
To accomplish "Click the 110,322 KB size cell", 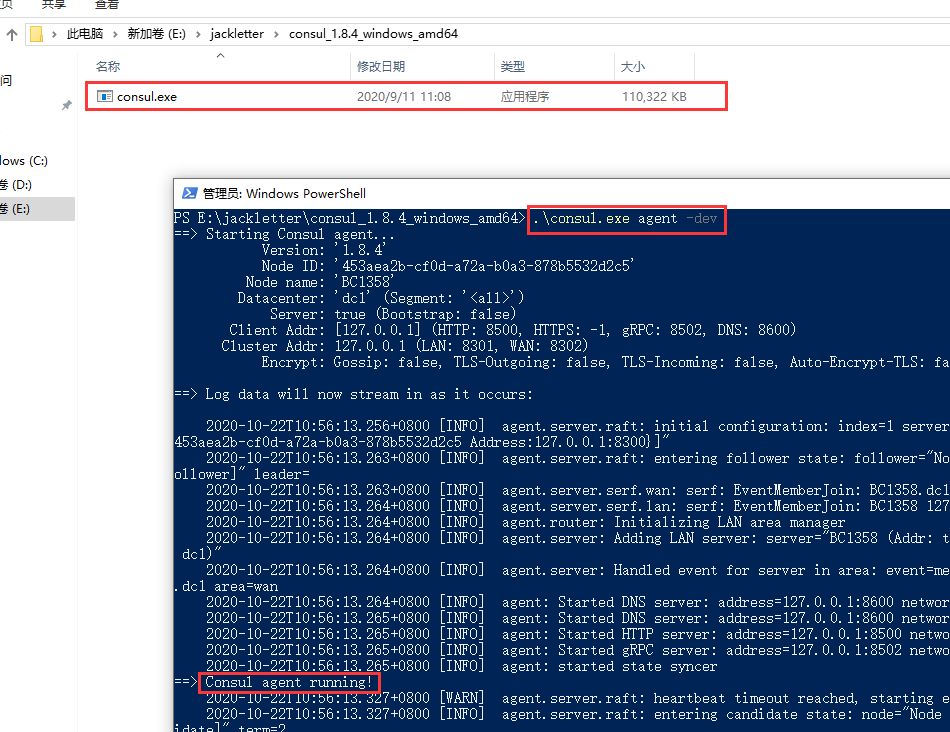I will (x=654, y=97).
